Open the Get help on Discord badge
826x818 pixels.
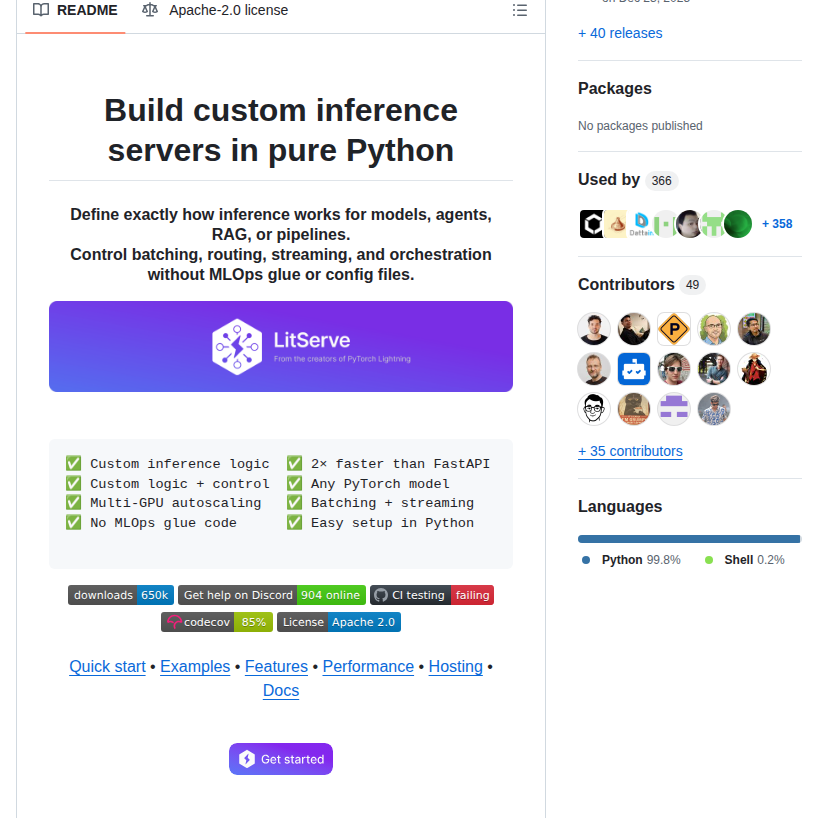(271, 595)
